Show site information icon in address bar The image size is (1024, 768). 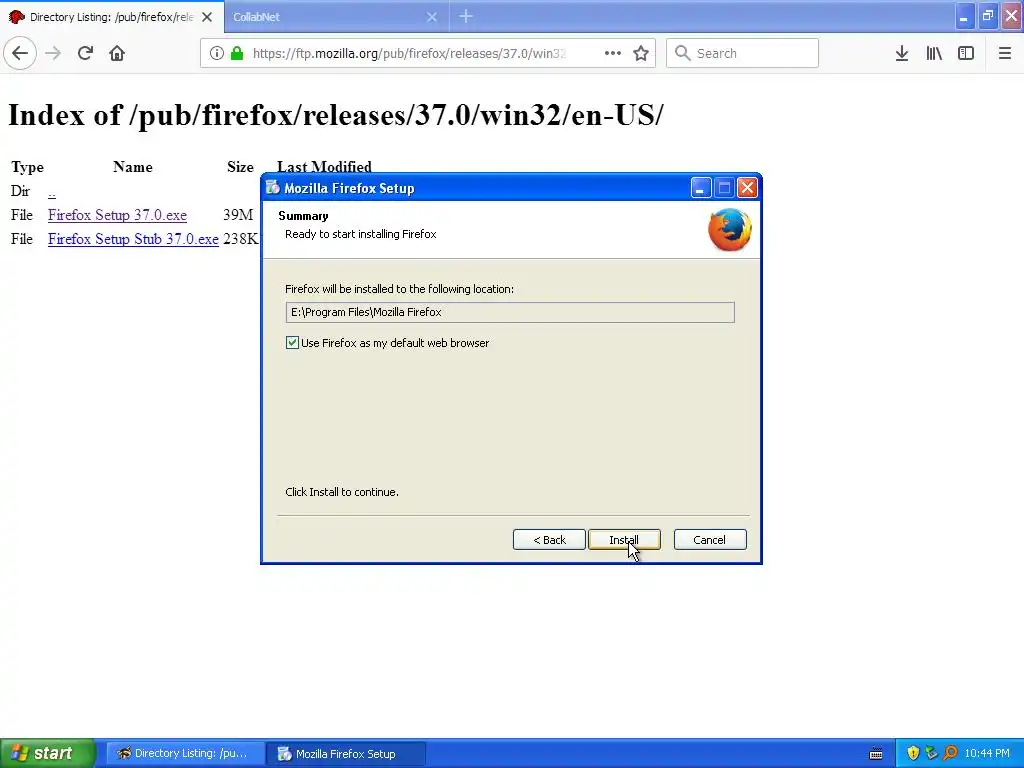pos(217,53)
